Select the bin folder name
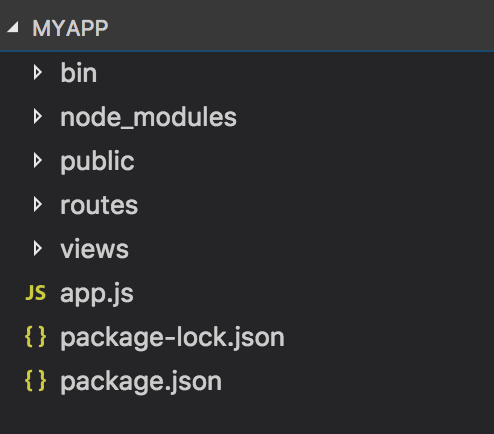 [79, 73]
